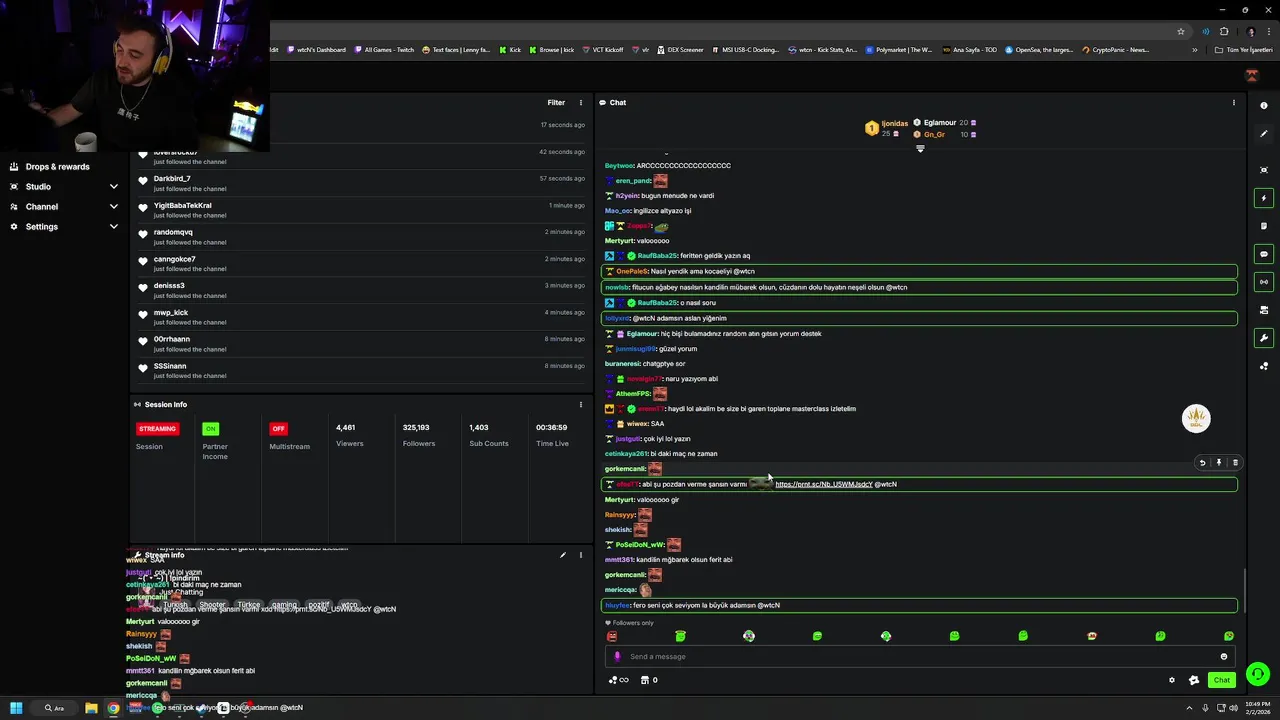1280x720 pixels.
Task: Open the 'wtcN's Dashboard' bookmark
Action: [316, 50]
